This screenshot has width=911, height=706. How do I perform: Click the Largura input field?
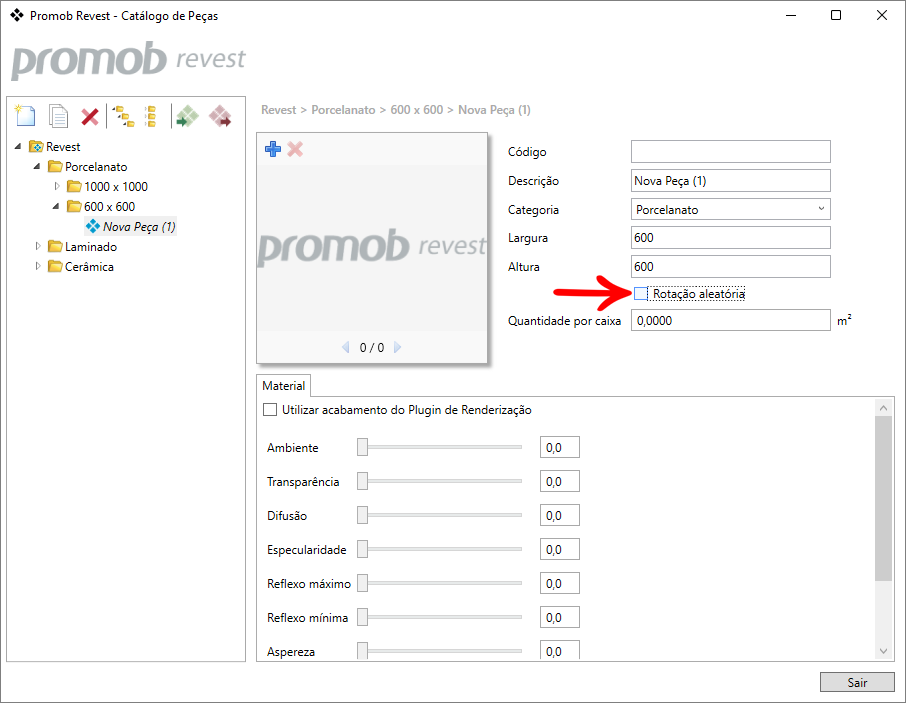tap(733, 239)
